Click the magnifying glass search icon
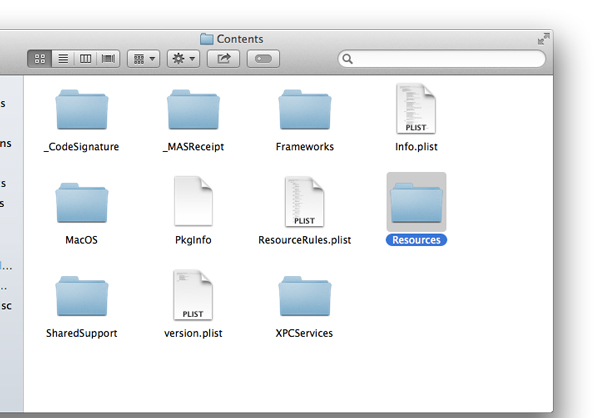600x418 pixels. pyautogui.click(x=347, y=59)
